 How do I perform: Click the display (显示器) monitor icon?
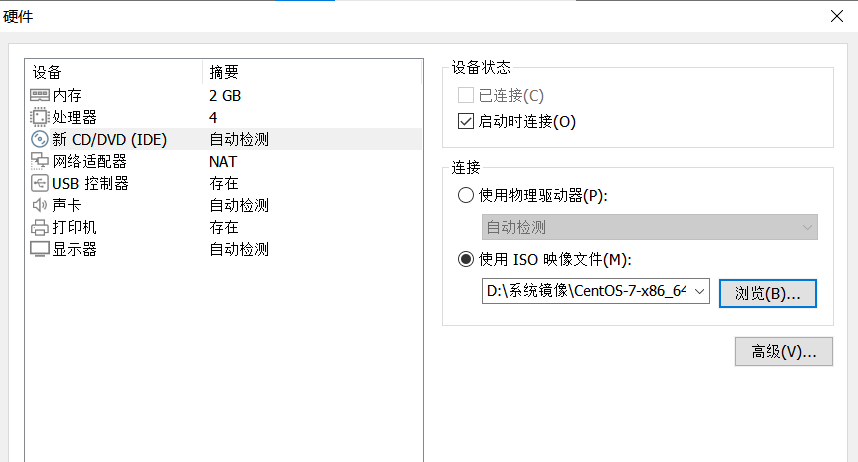[x=39, y=249]
